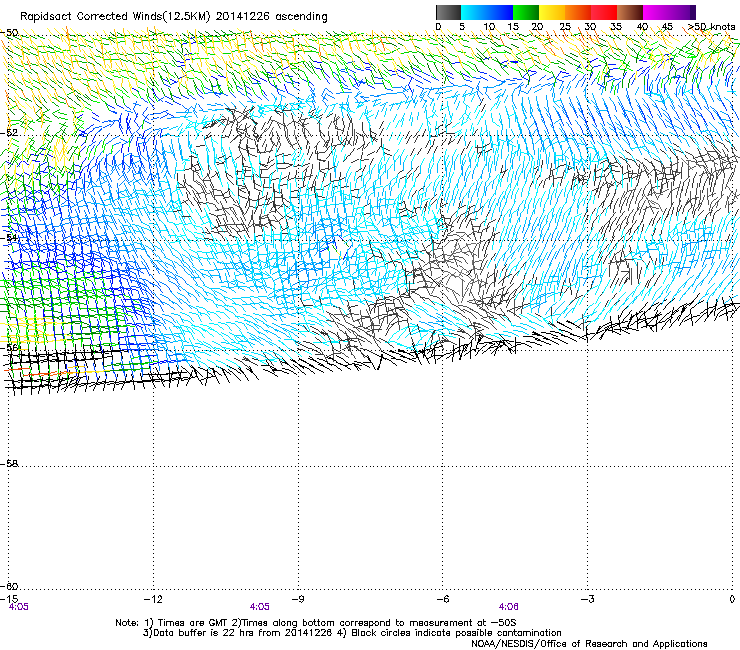
Task: Click the green 15-20 knots color swatch
Action: pos(526,12)
